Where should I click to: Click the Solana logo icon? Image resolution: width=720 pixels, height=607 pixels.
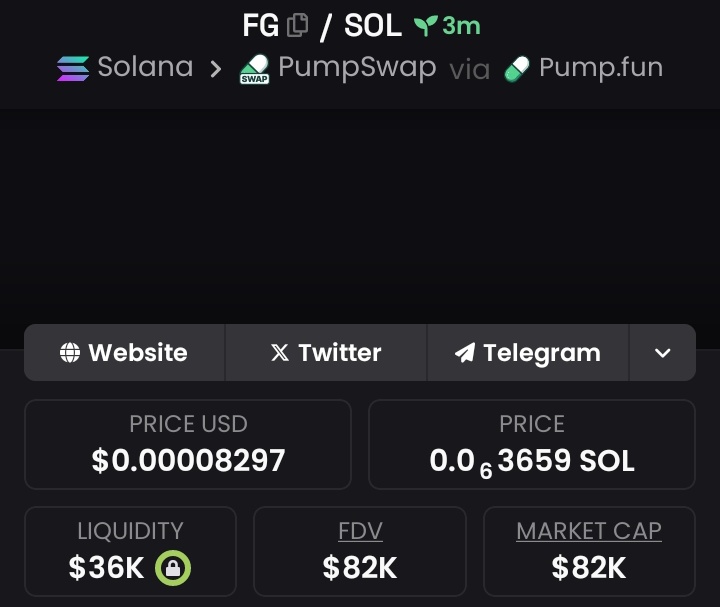tap(73, 68)
